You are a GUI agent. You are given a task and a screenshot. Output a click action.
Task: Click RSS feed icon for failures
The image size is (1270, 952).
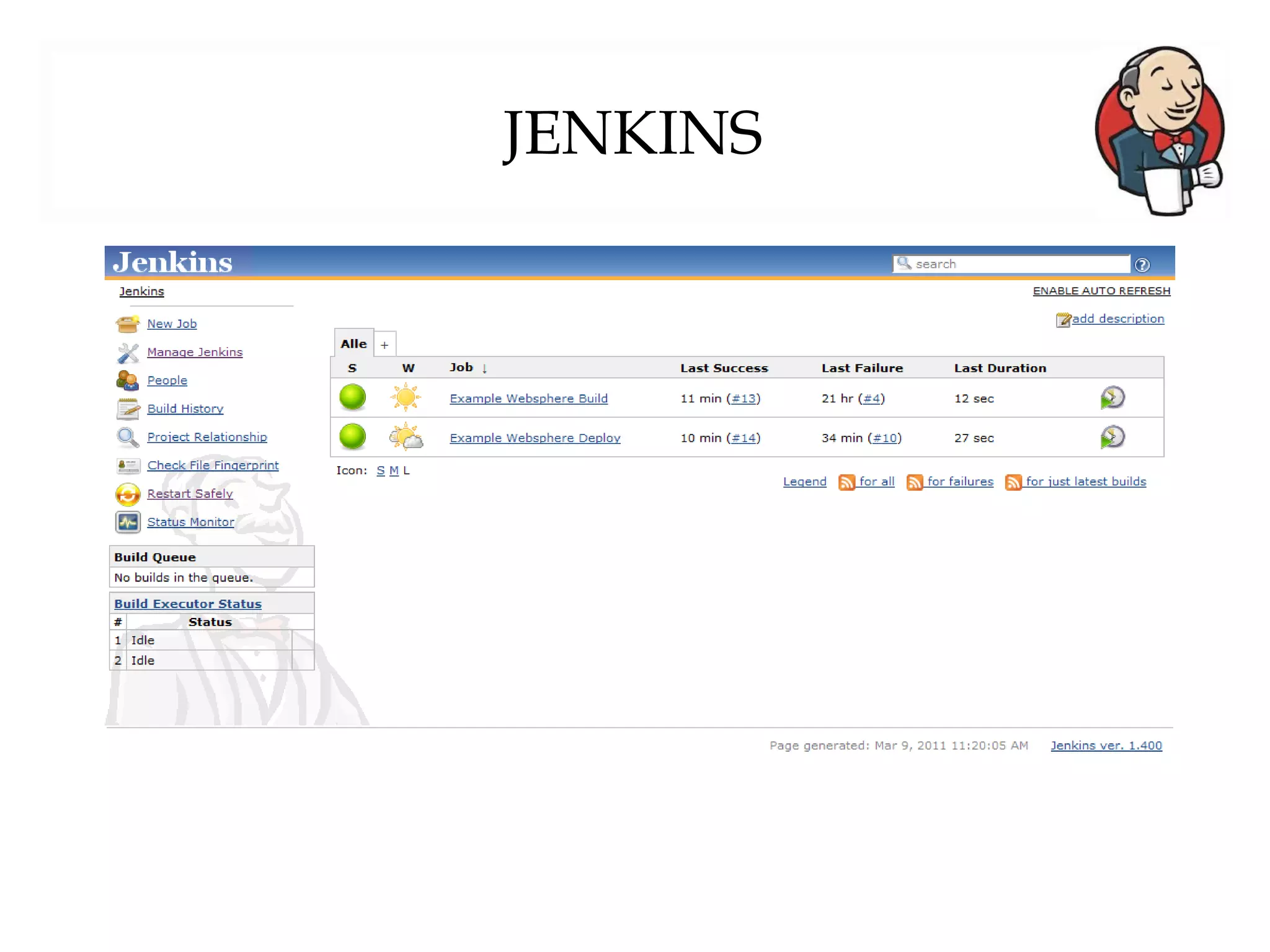click(x=915, y=482)
